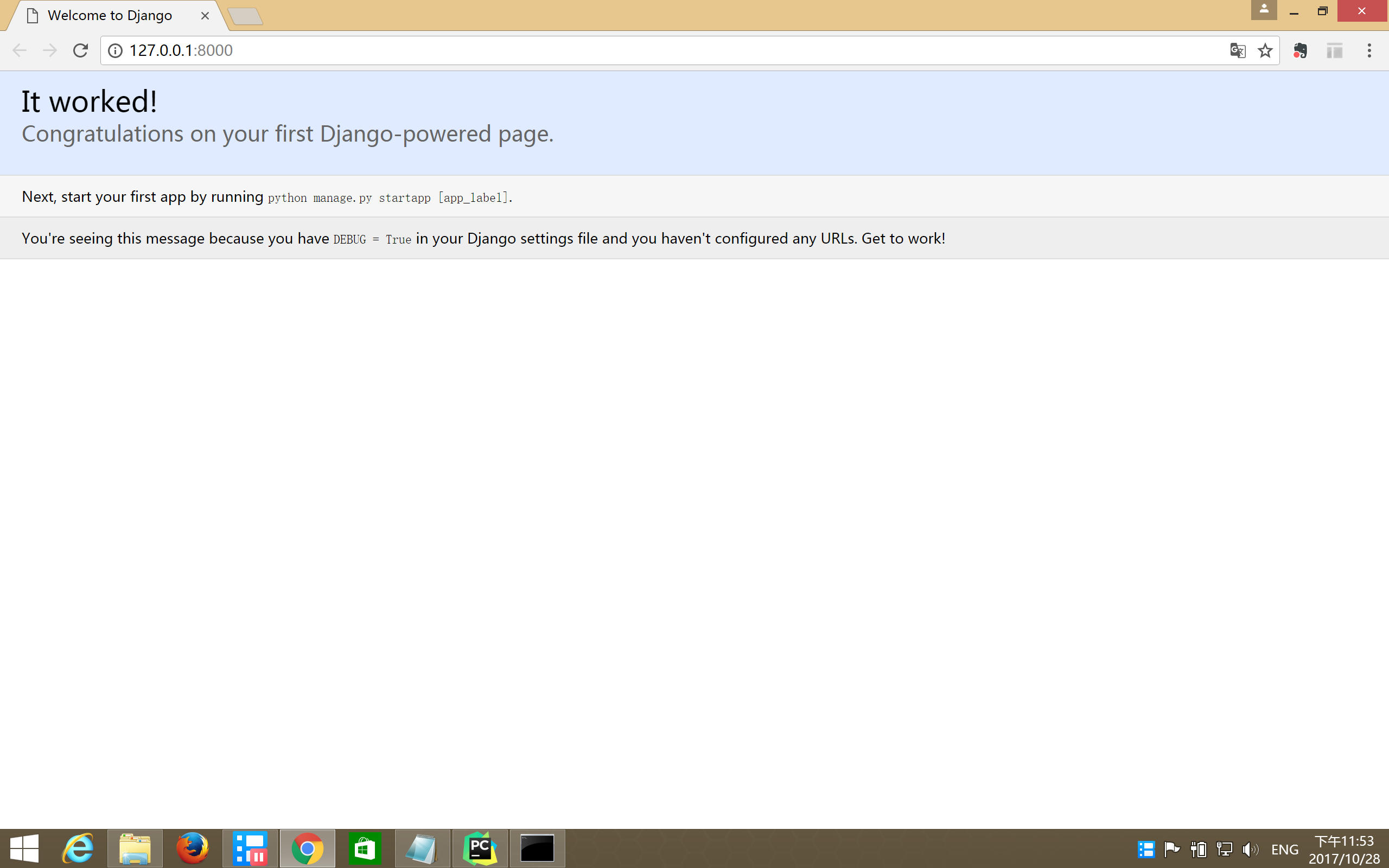The height and width of the screenshot is (868, 1389).
Task: Open network status tray icon
Action: pos(1224,849)
